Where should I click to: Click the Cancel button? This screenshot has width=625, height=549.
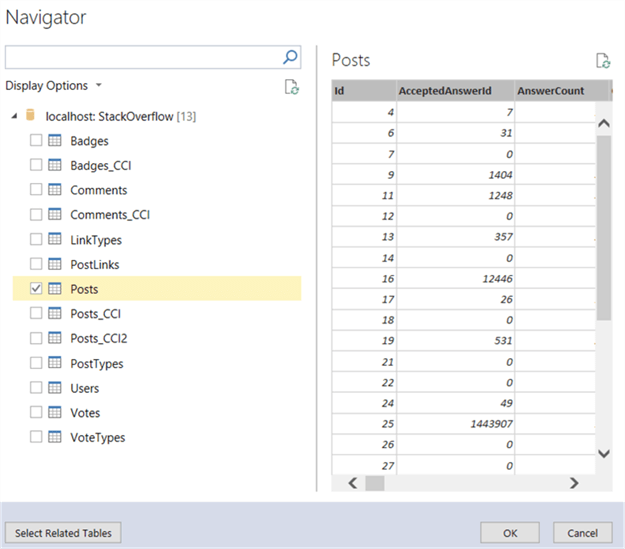point(582,533)
